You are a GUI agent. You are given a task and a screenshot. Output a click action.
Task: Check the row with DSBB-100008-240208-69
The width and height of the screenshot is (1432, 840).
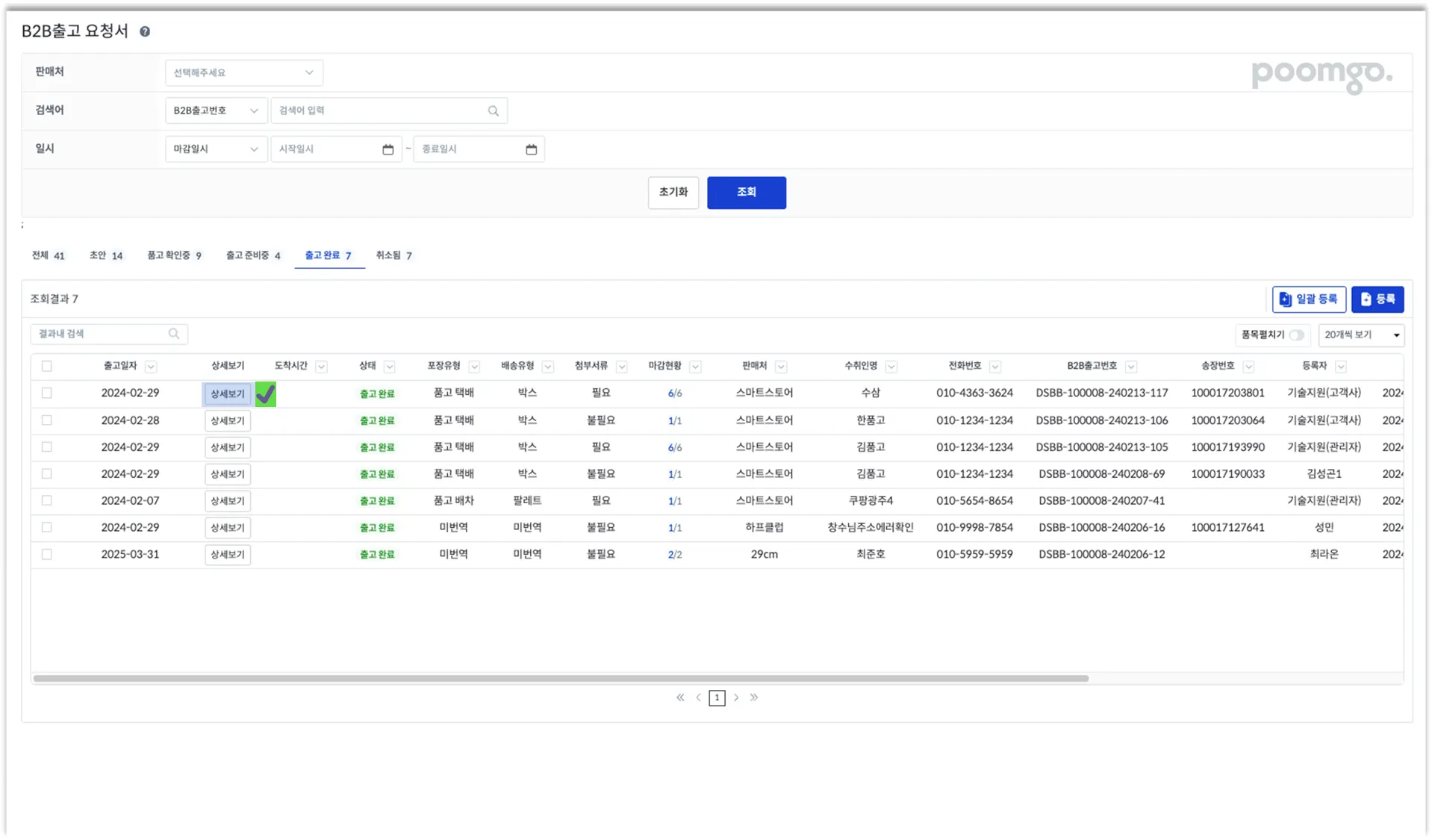(x=47, y=473)
